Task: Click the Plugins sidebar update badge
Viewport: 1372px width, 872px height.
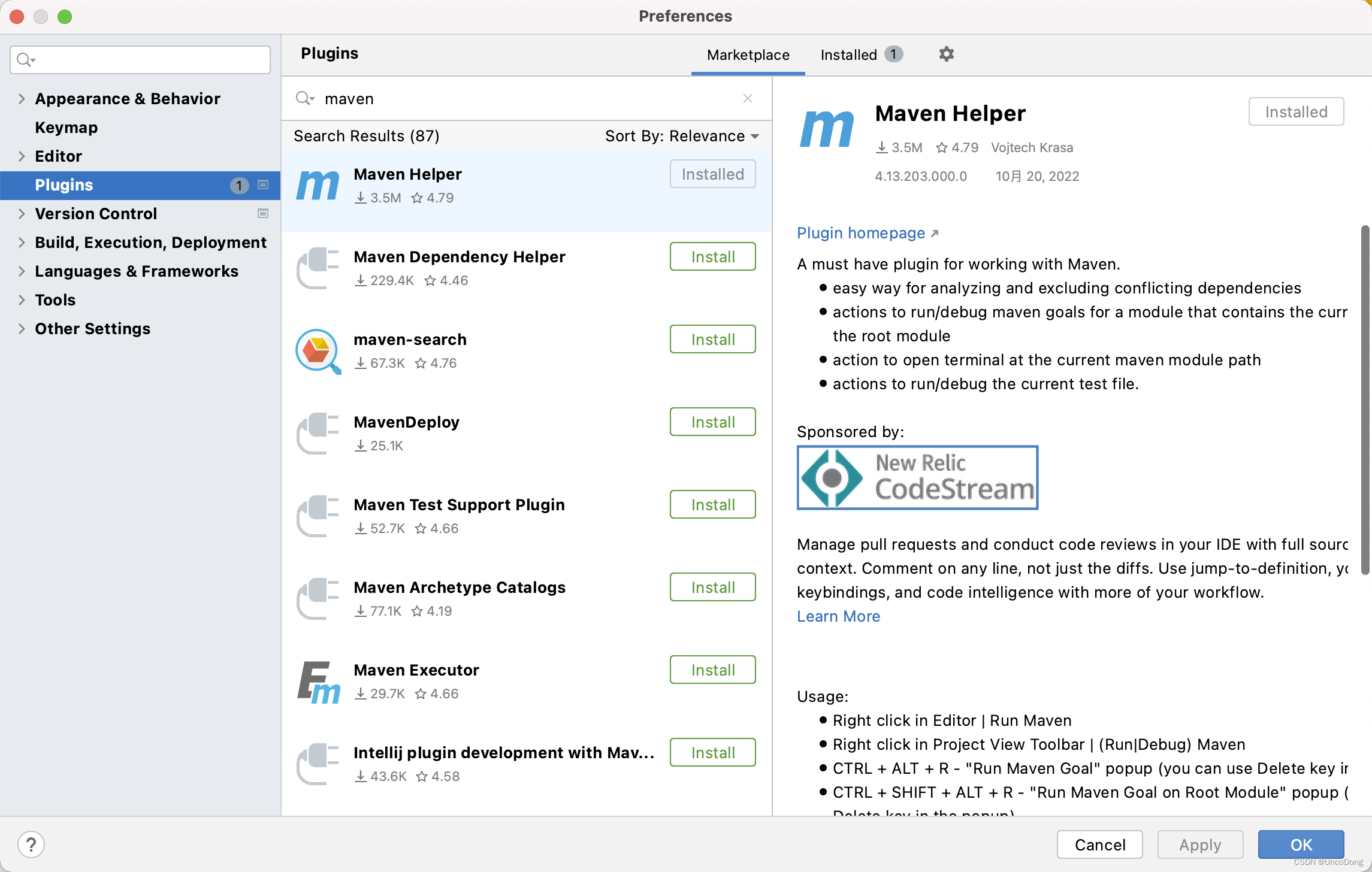Action: click(239, 185)
